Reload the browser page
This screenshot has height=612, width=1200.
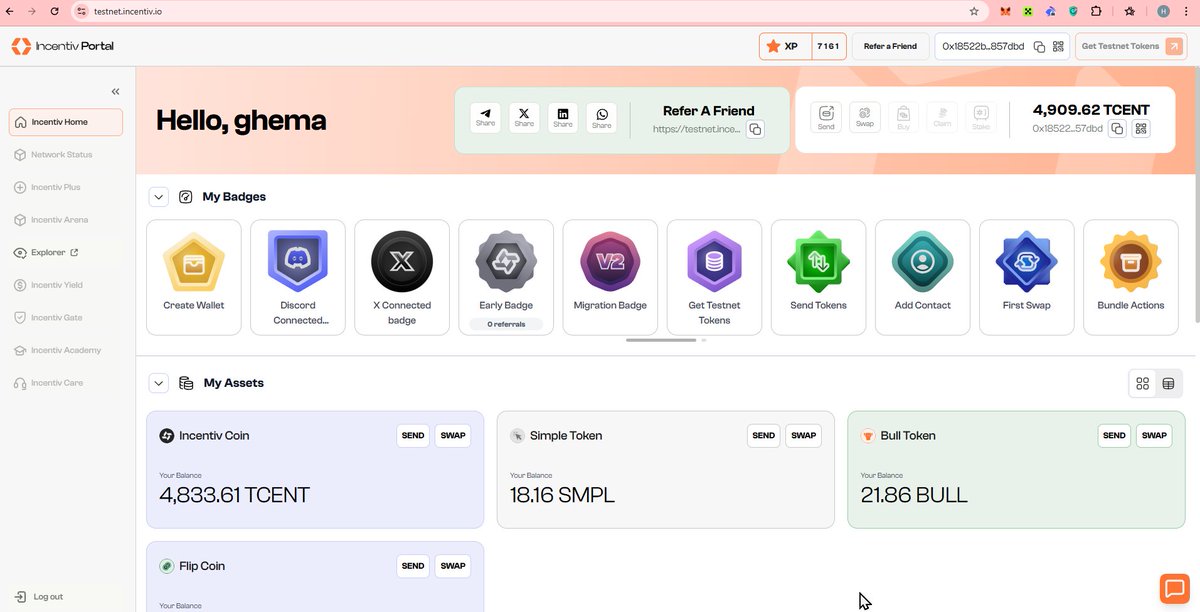pos(53,11)
